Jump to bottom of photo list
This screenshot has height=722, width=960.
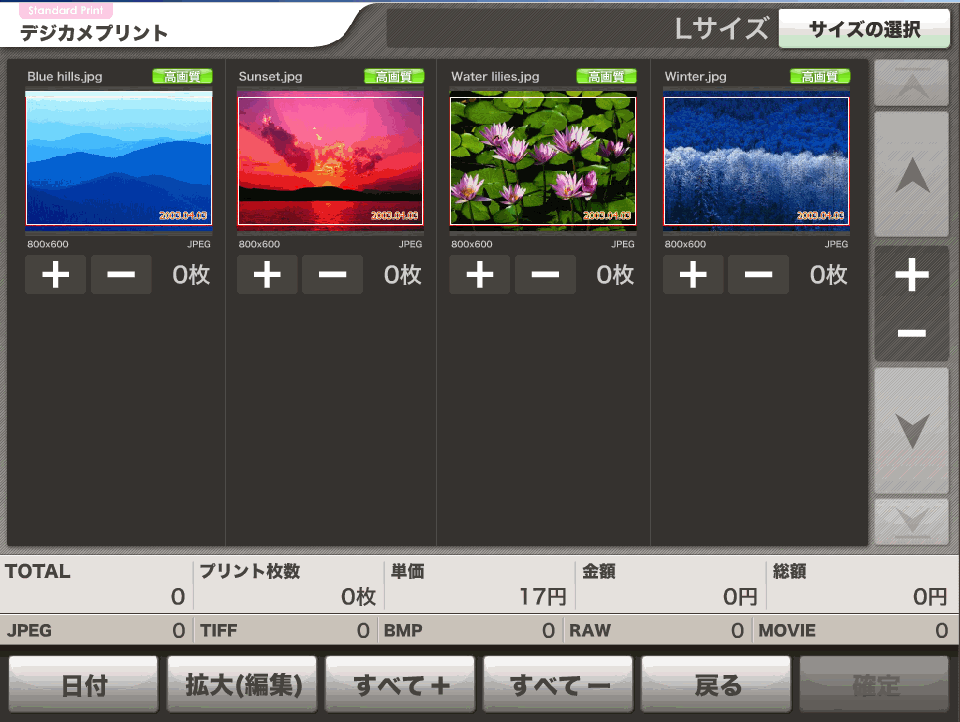(x=911, y=521)
